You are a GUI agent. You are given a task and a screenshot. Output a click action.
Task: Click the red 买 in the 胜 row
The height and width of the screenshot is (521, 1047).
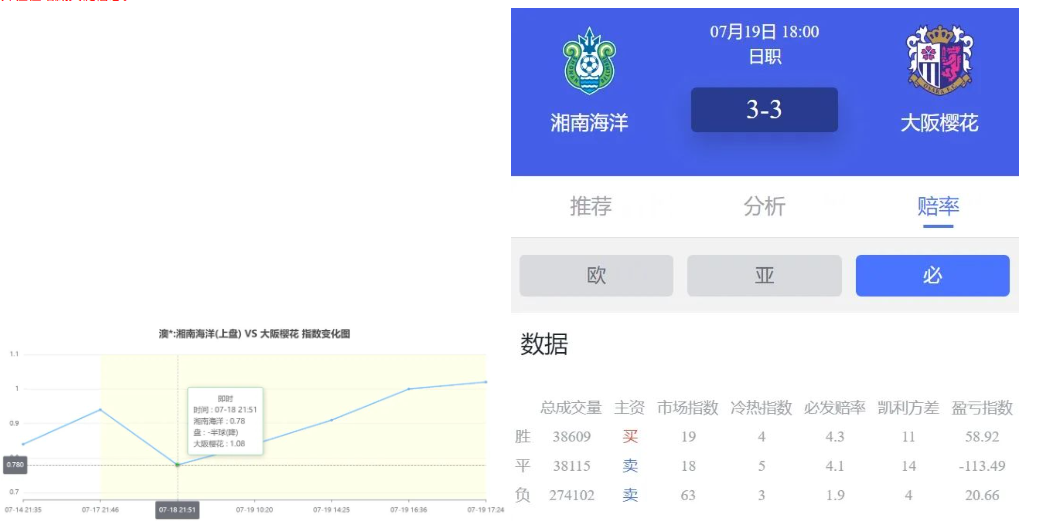click(629, 437)
